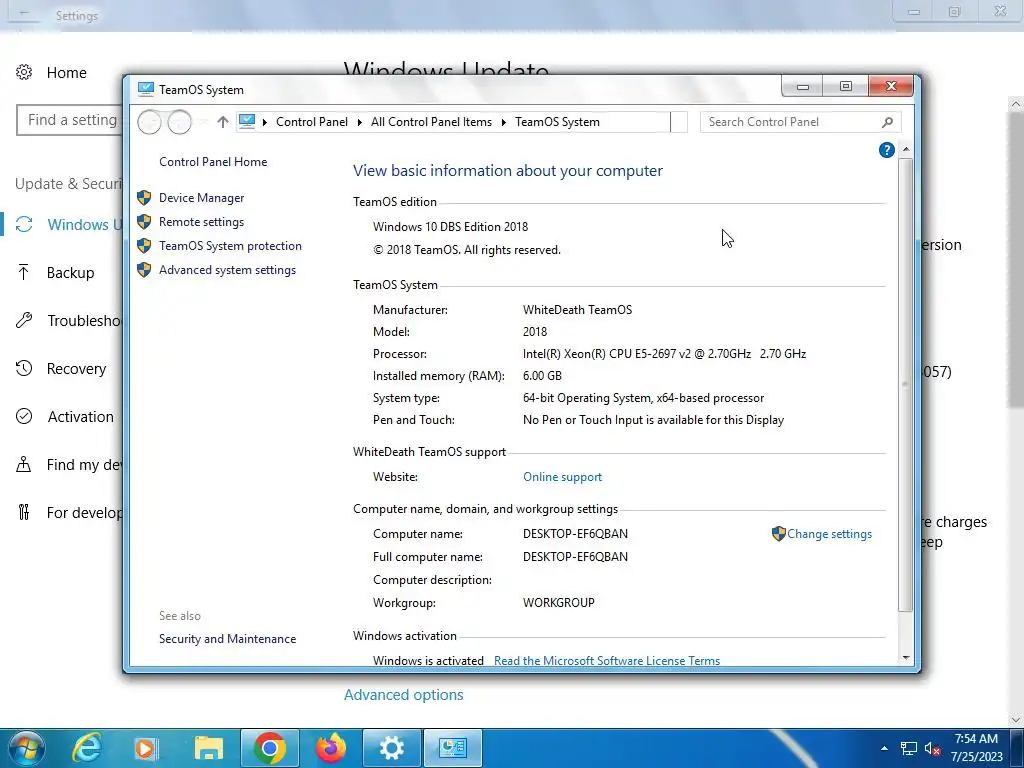Click address bar history dropdown button
Screen dimensions: 1024x768
point(679,122)
